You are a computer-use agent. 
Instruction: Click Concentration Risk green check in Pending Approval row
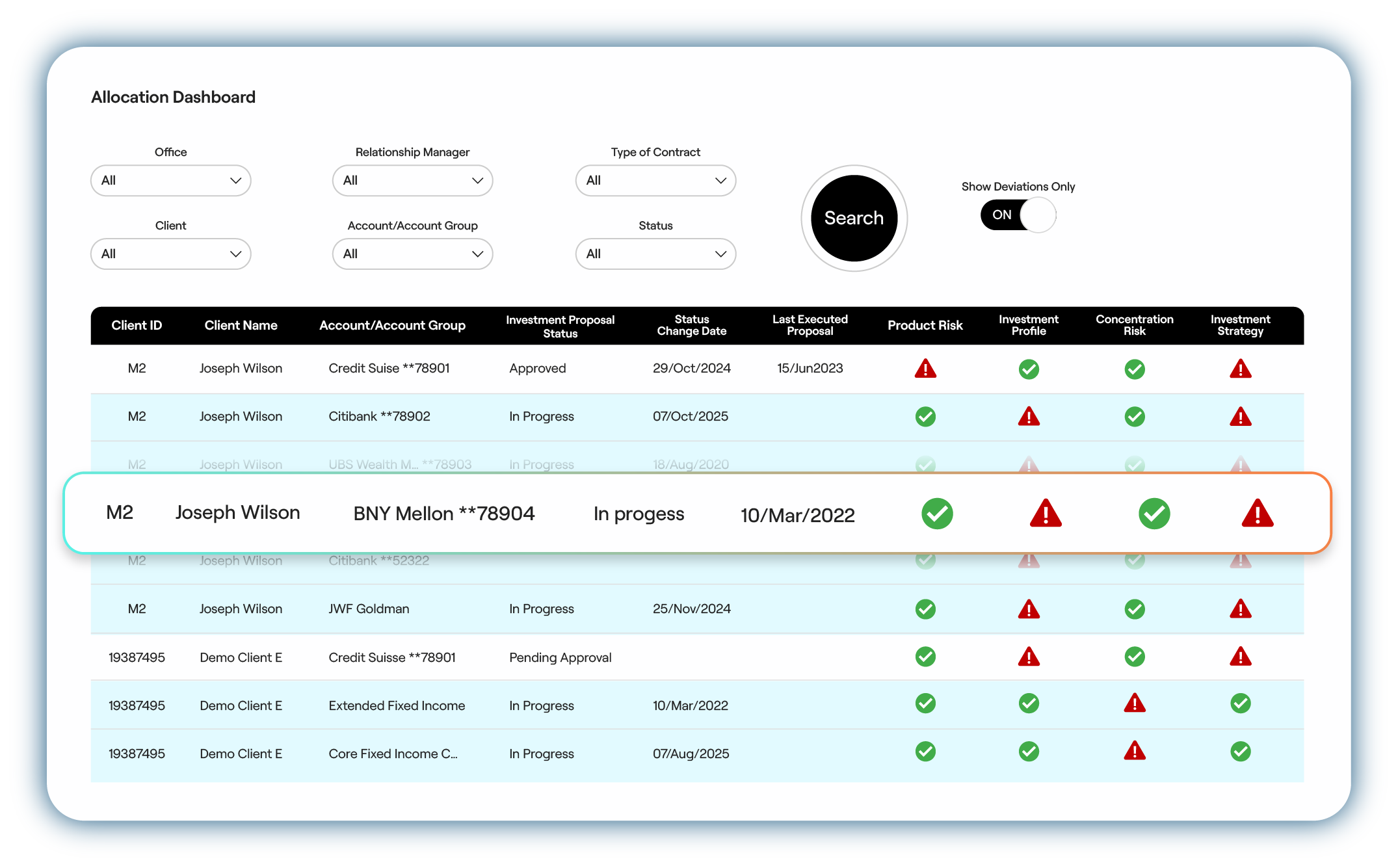point(1134,657)
